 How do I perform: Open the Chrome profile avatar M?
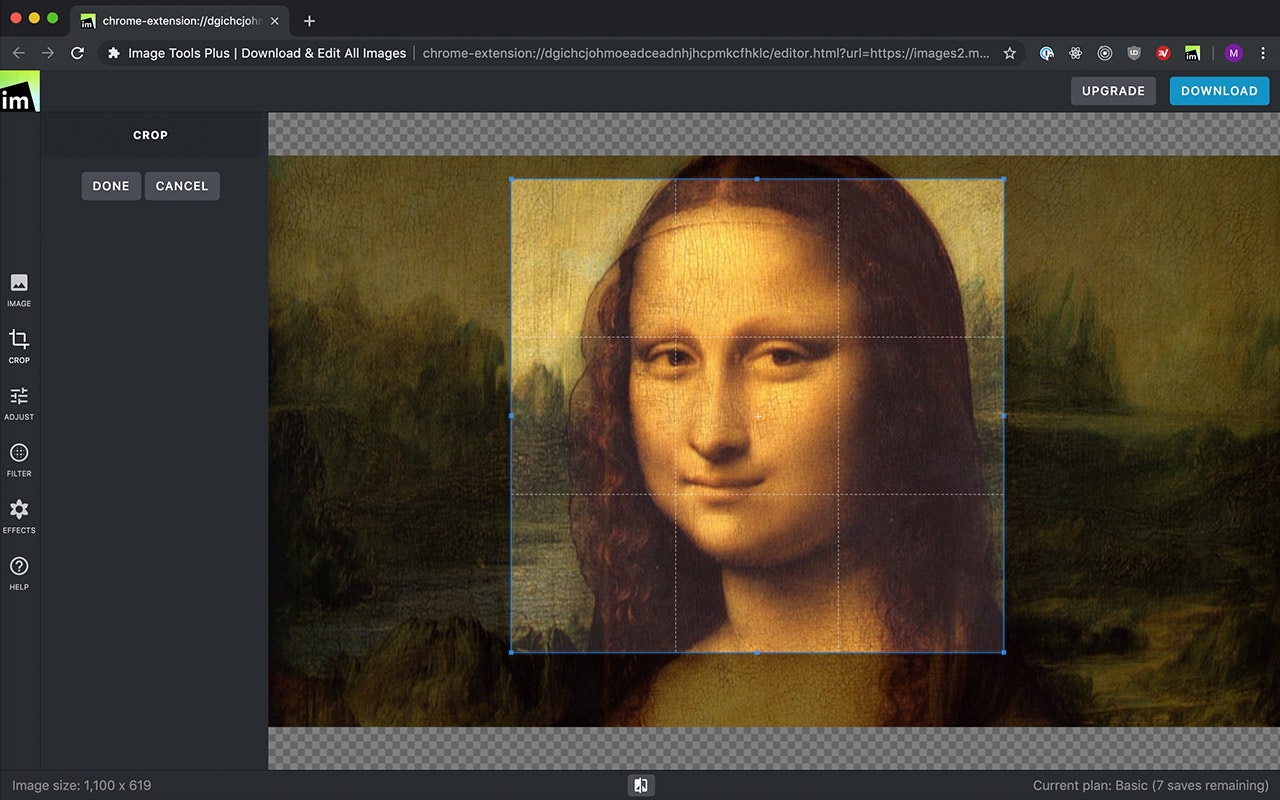pos(1233,53)
